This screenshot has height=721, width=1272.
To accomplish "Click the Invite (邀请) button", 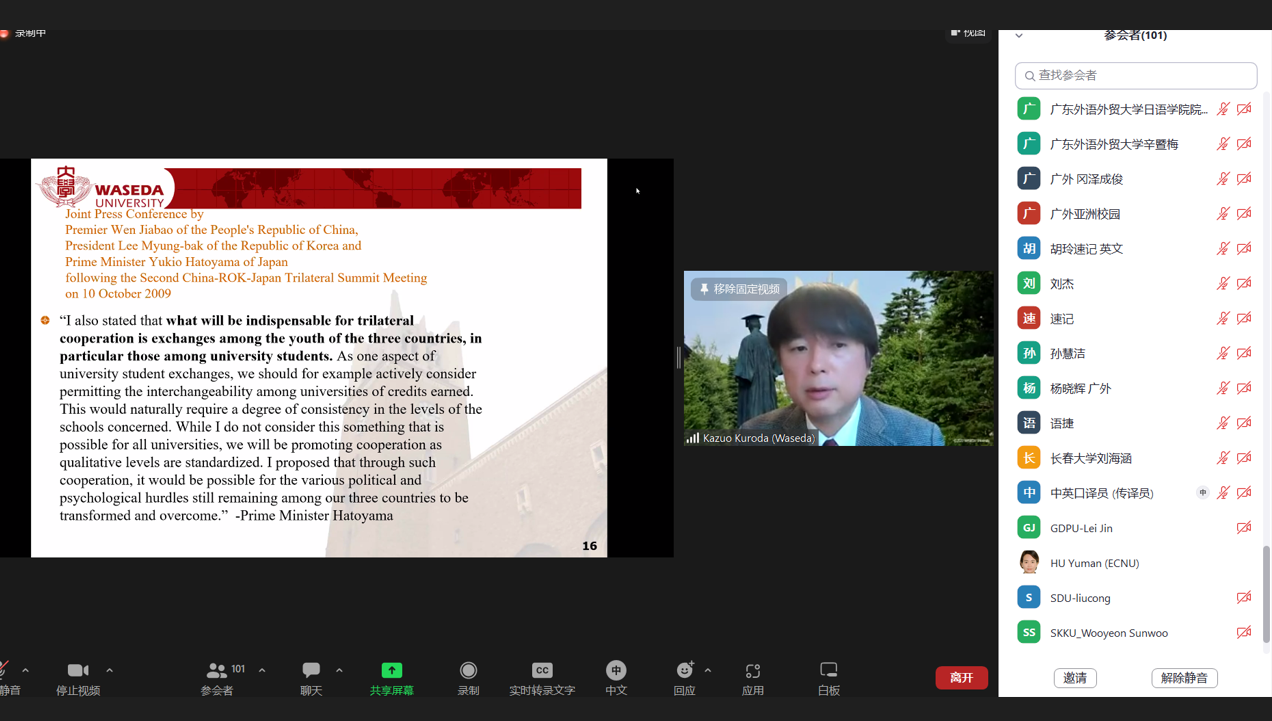I will tap(1075, 678).
